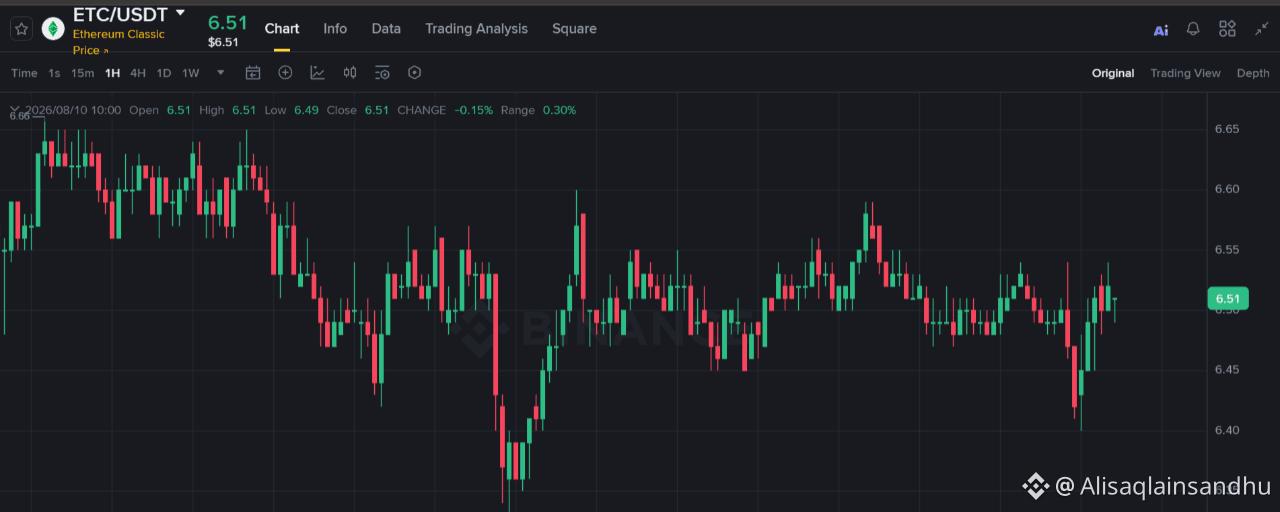Open the widgets layout grid icon
The image size is (1280, 512).
click(1227, 29)
